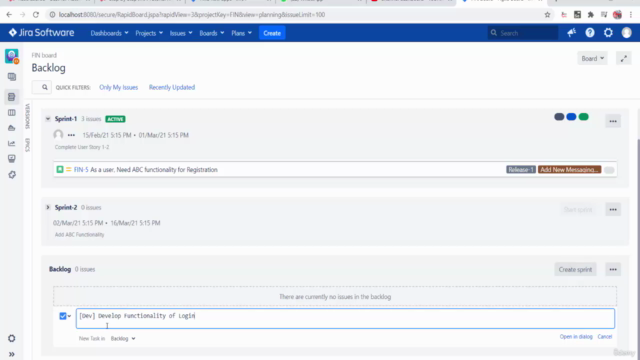This screenshot has height=360, width=640.
Task: Open the Reports chart sidebar icon
Action: point(11,143)
